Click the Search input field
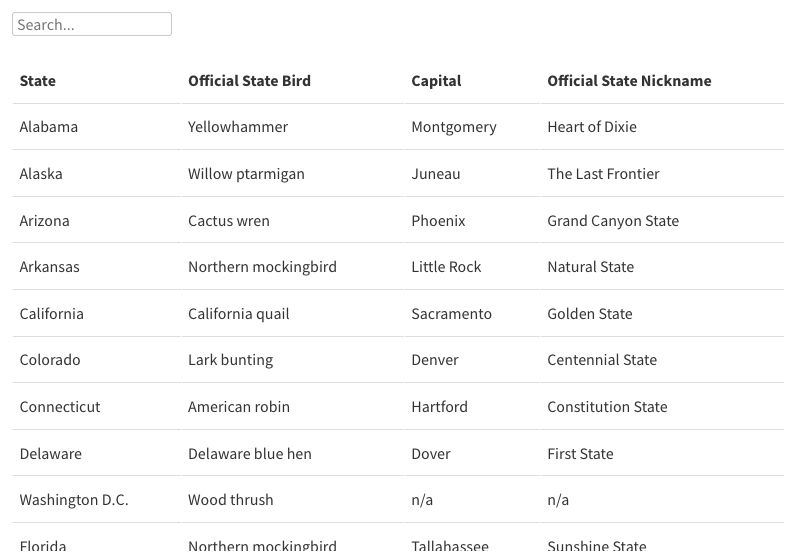This screenshot has width=796, height=556. 92,24
